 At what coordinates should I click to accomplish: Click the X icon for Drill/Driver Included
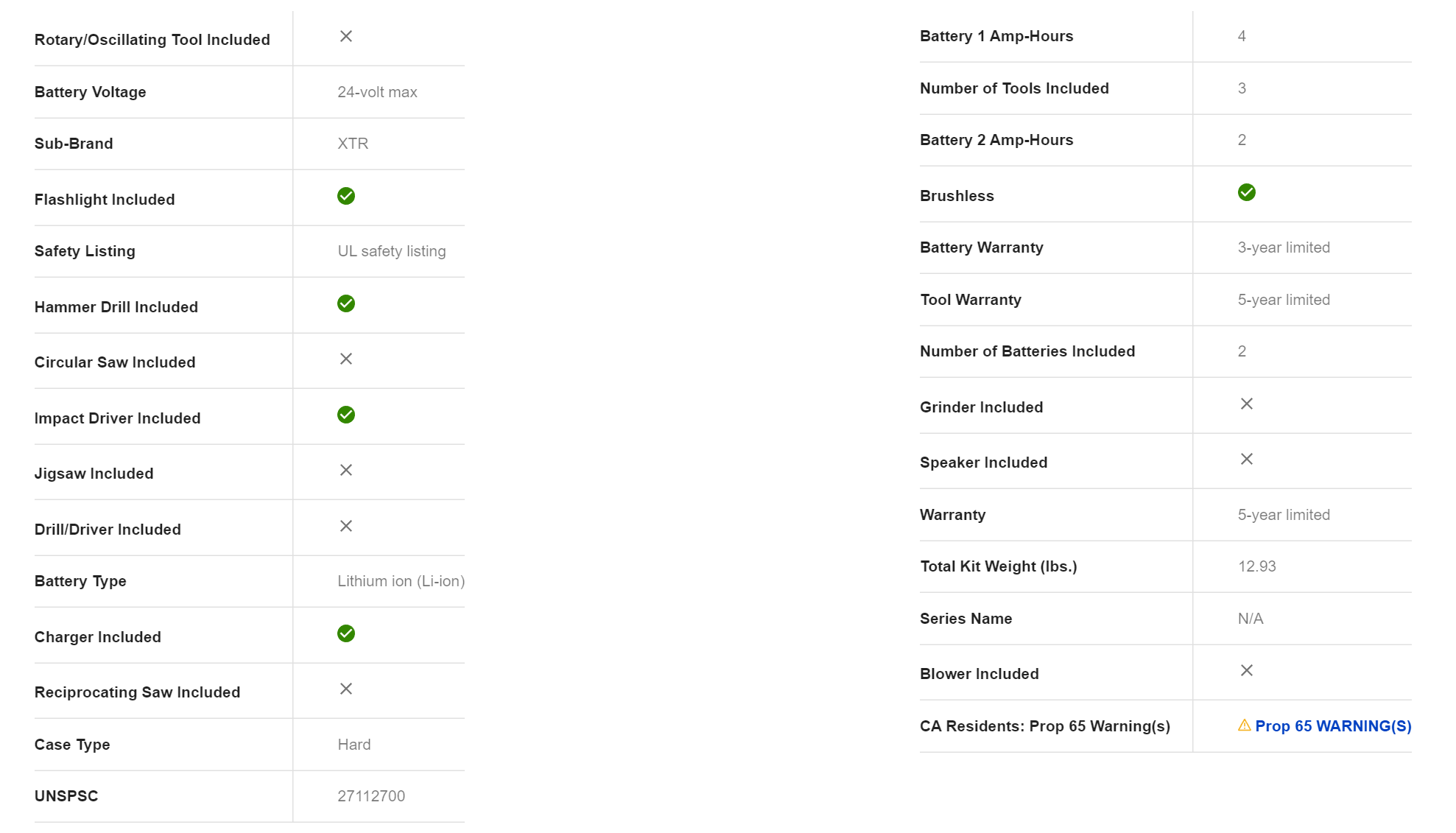coord(346,526)
